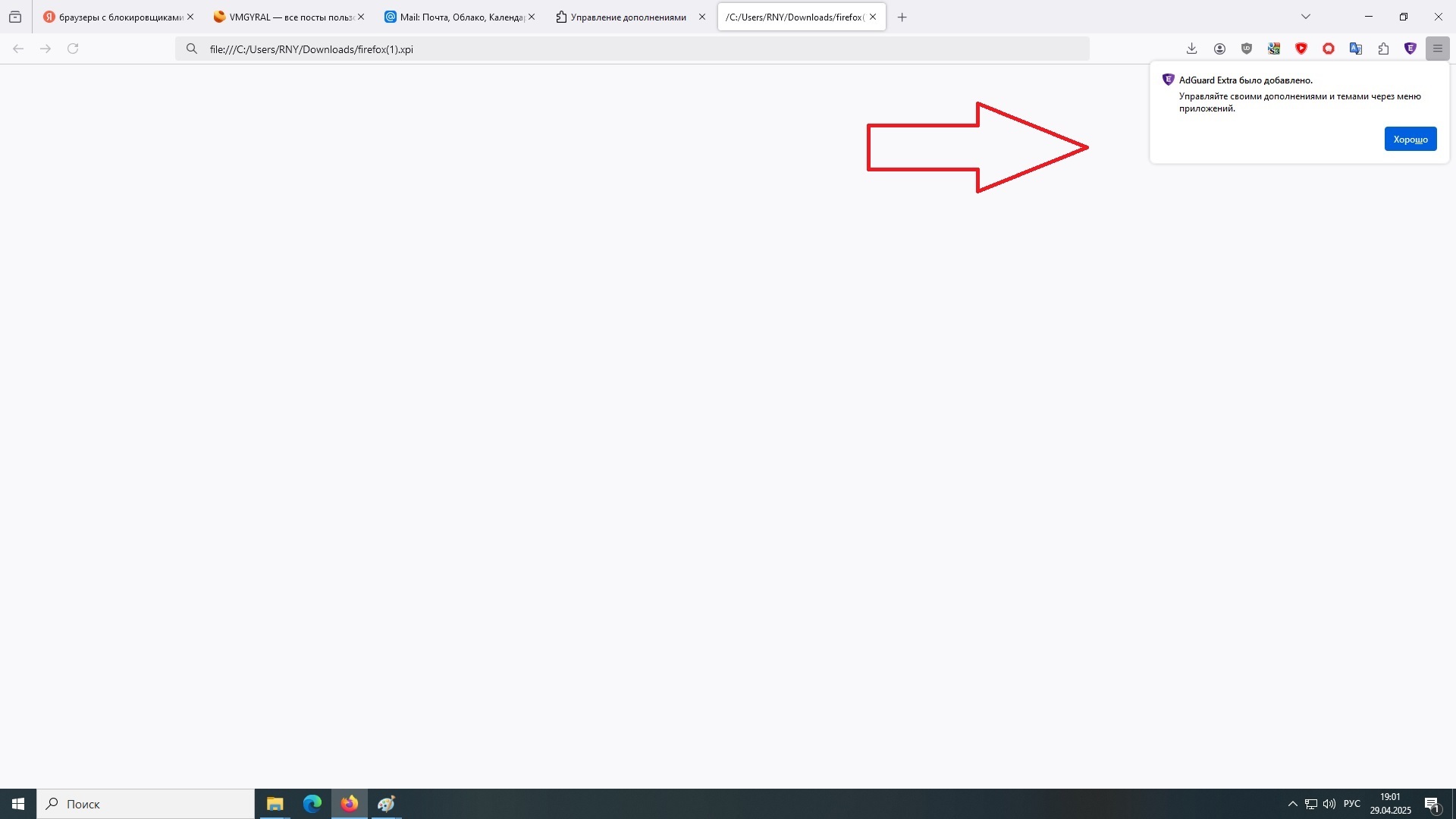Expand the list-all-tabs chevron
1456x819 pixels.
tap(1306, 17)
